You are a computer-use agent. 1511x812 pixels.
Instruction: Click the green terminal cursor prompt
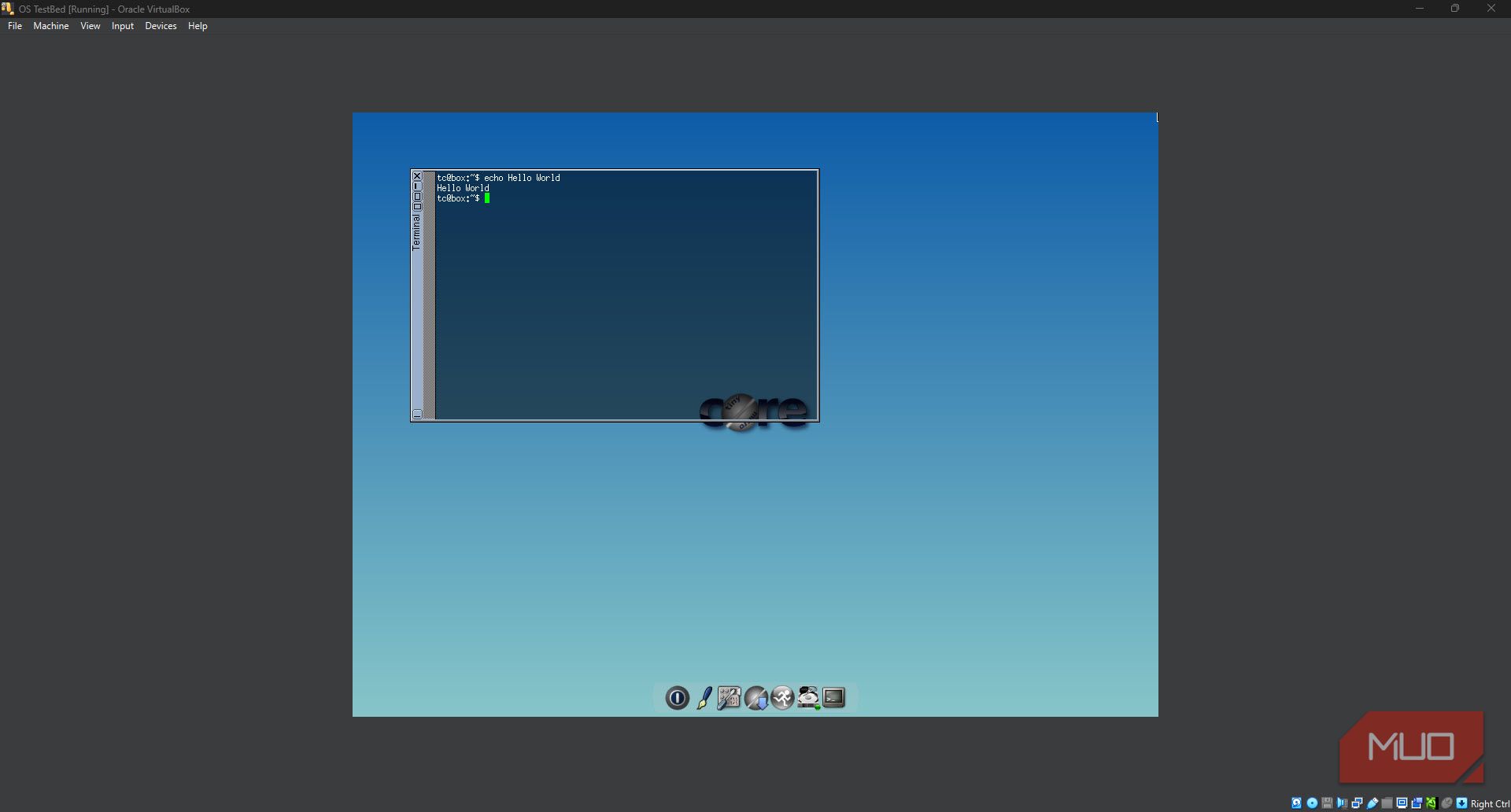[487, 198]
